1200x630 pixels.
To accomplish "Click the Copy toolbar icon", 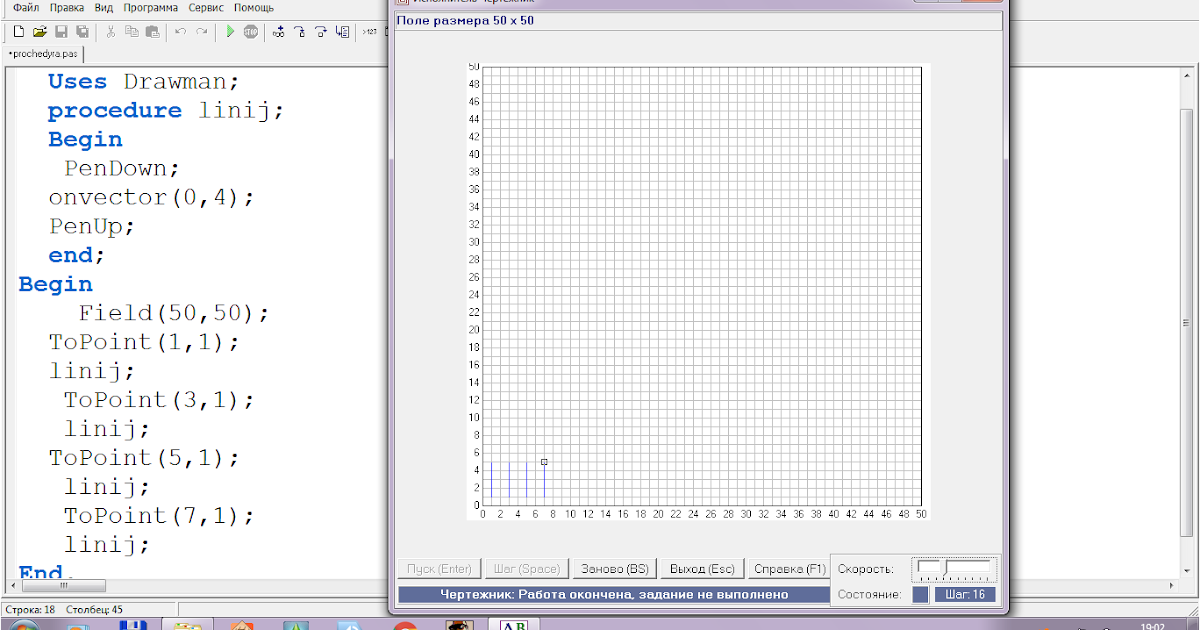I will point(132,32).
